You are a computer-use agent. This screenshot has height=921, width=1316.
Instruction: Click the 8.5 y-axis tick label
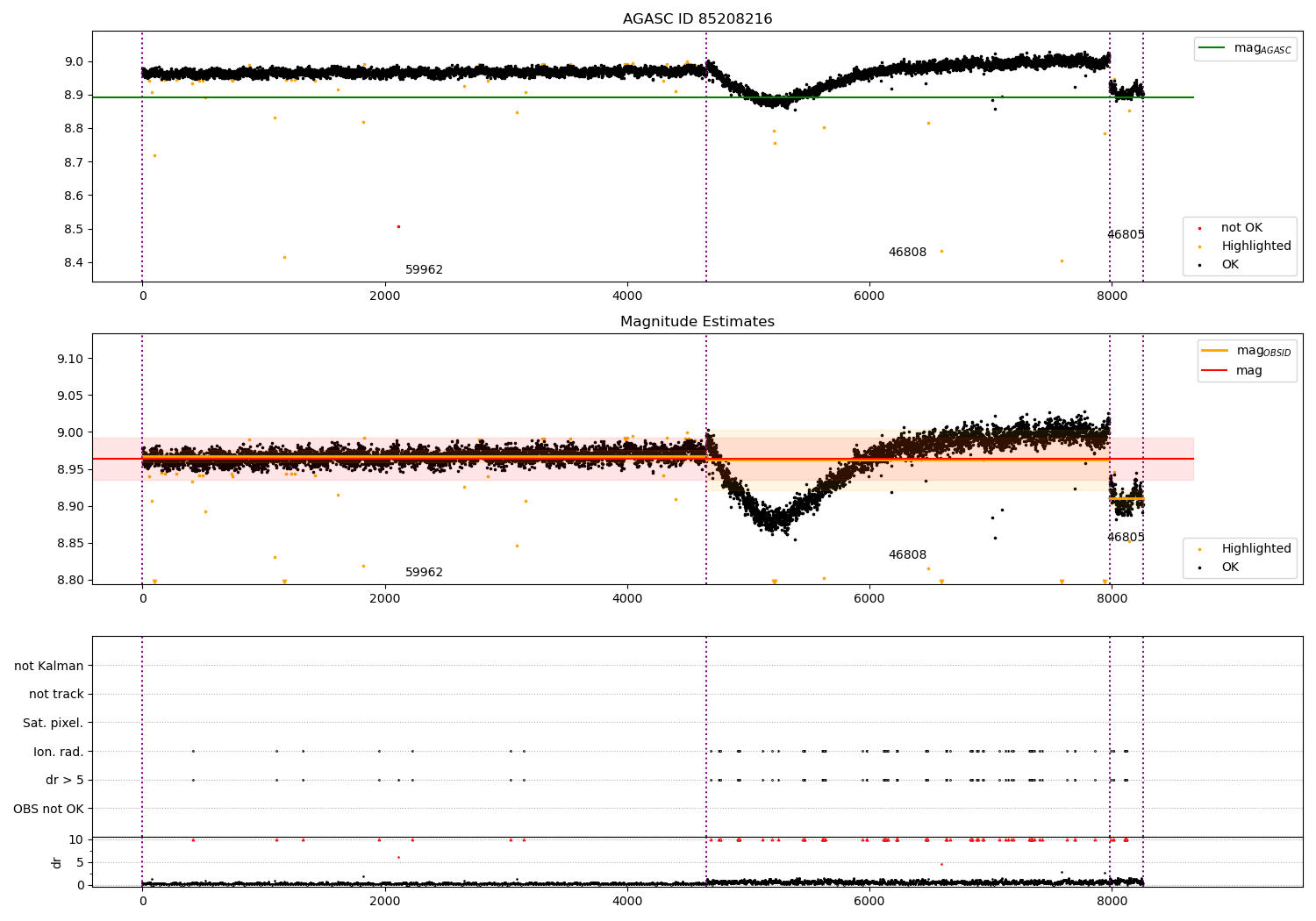[75, 229]
